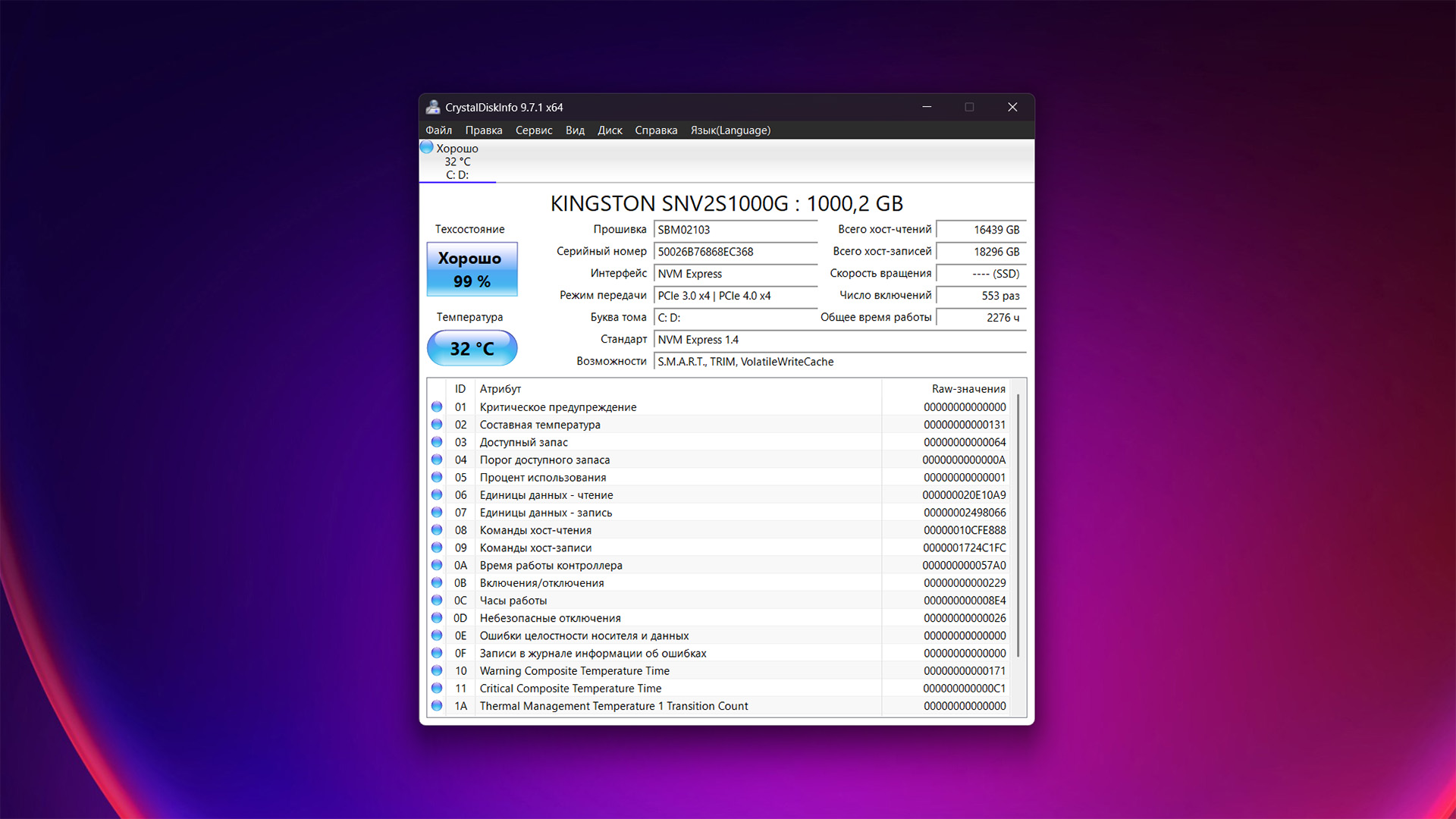Click the power on count 553 раз
The image size is (1456, 819).
point(981,296)
